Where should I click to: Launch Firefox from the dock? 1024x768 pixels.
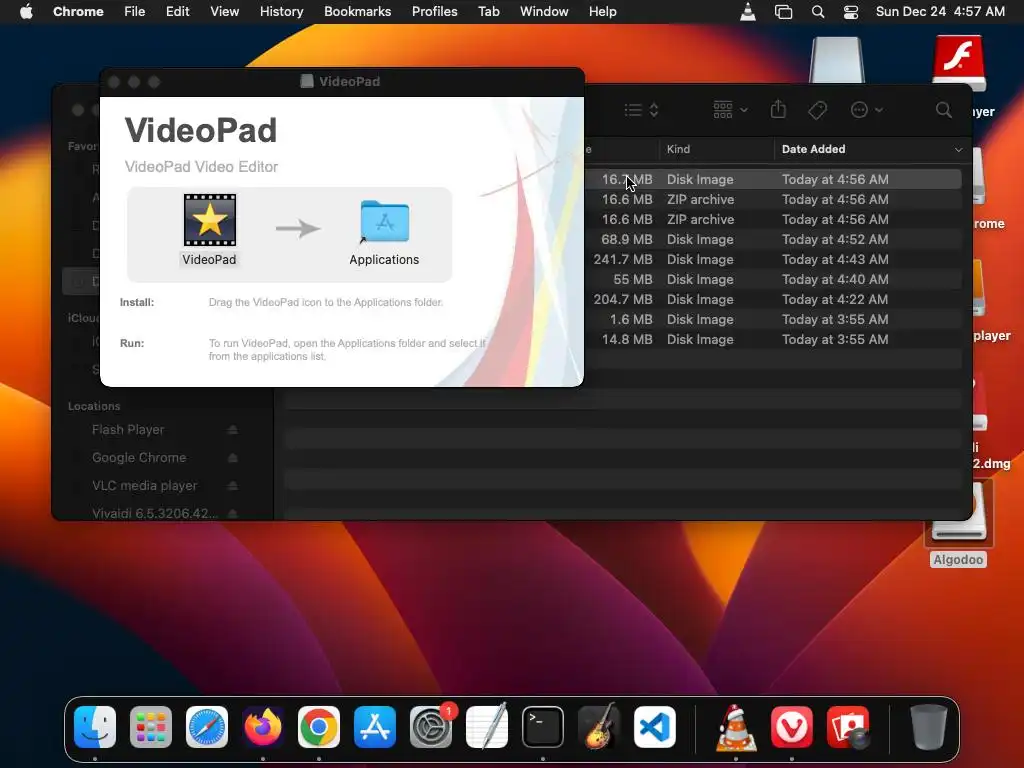click(x=263, y=727)
